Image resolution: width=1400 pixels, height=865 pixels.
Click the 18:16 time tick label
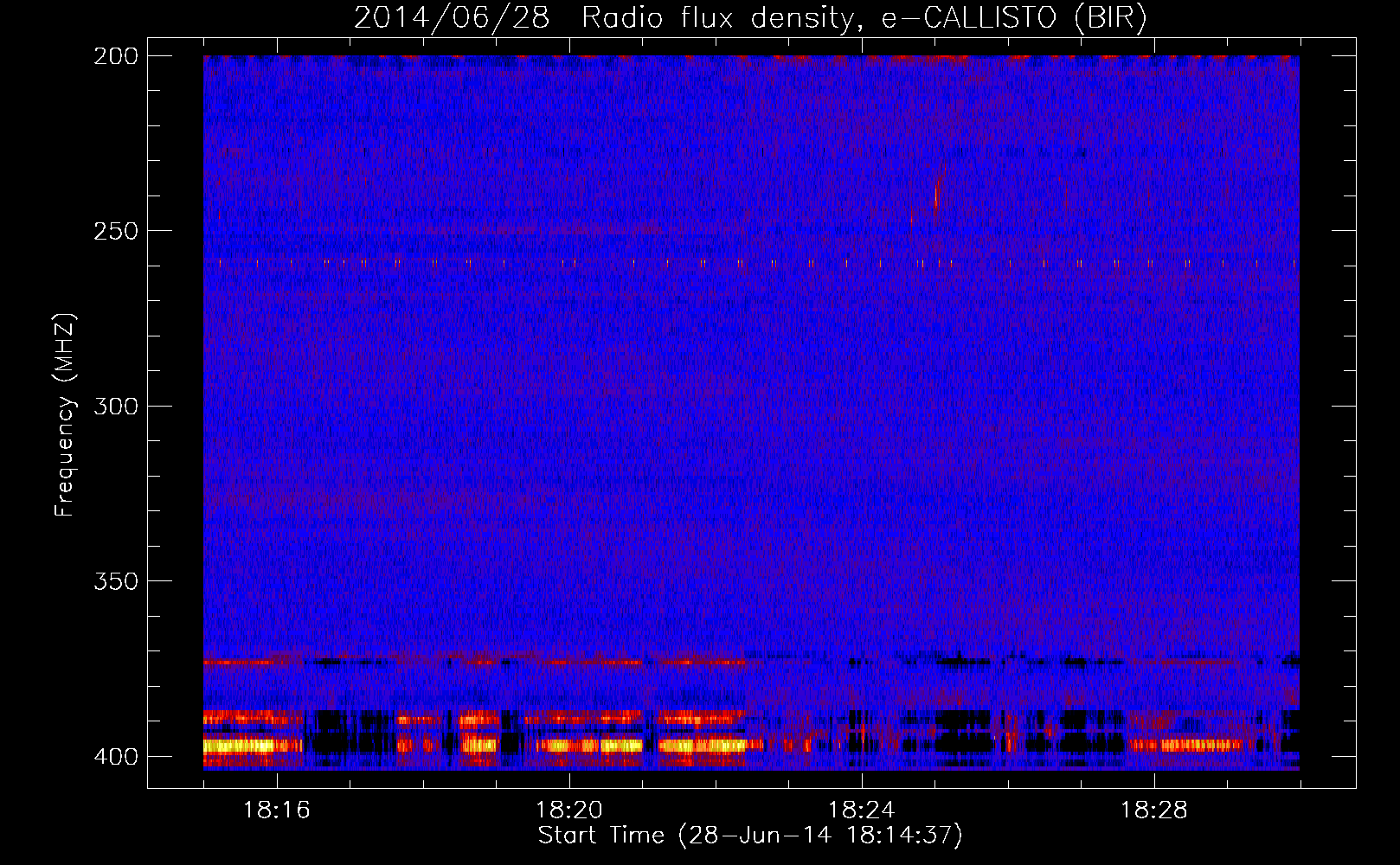coord(276,811)
